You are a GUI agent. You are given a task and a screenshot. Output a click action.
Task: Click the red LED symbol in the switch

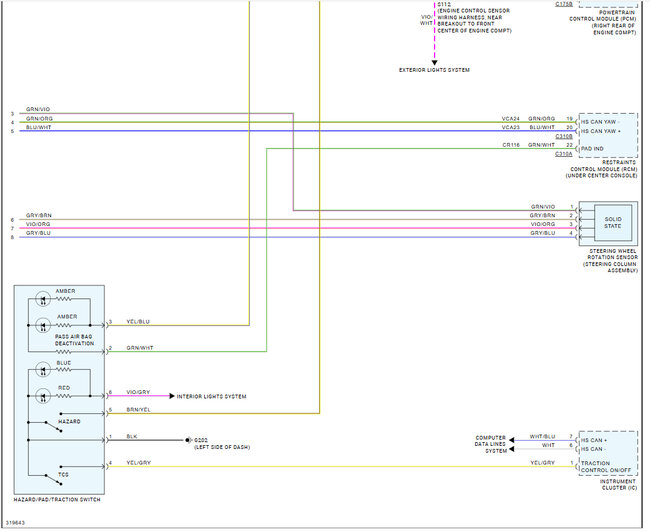click(x=43, y=396)
